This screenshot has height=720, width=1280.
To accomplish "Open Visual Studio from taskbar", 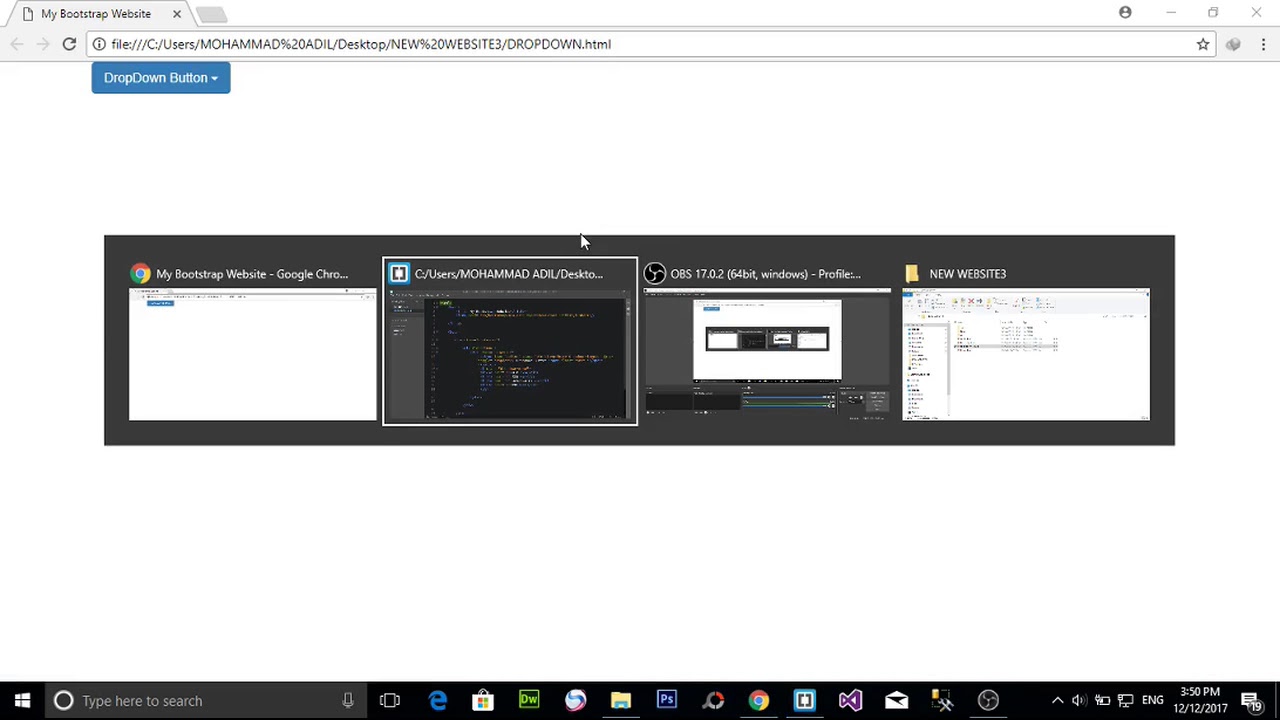I will tap(850, 700).
